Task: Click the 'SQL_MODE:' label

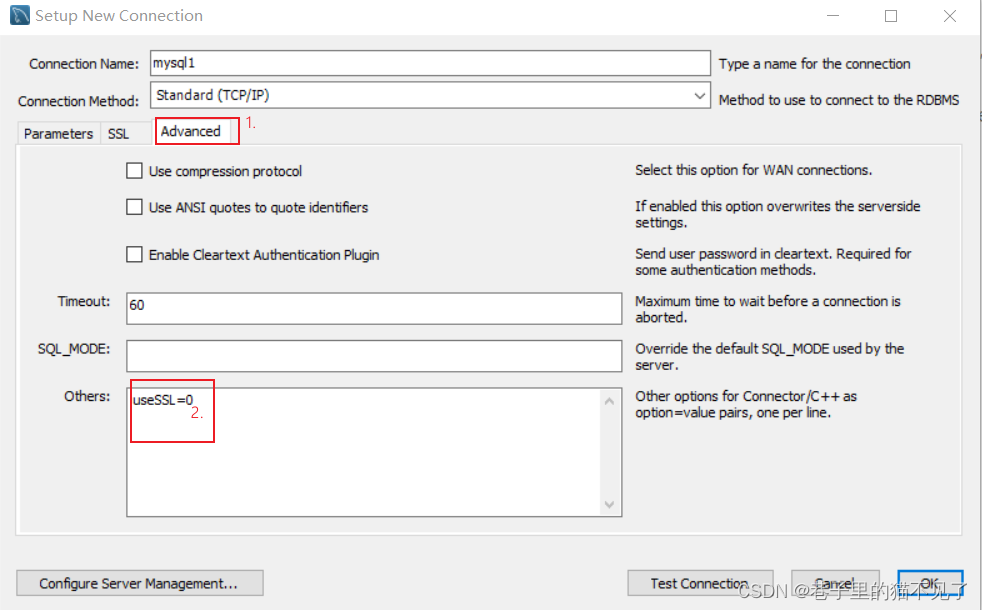Action: click(74, 349)
